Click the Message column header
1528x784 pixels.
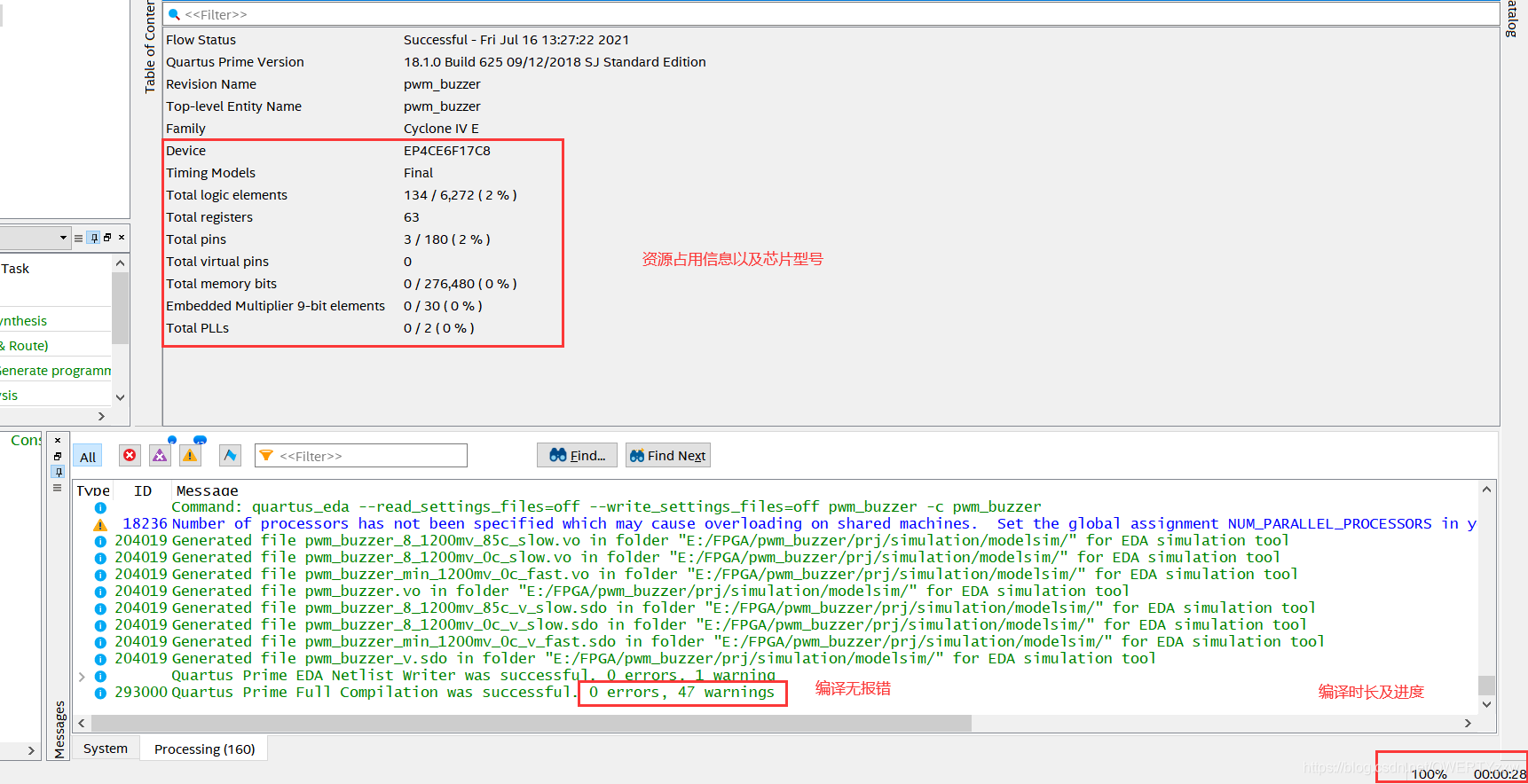point(207,490)
